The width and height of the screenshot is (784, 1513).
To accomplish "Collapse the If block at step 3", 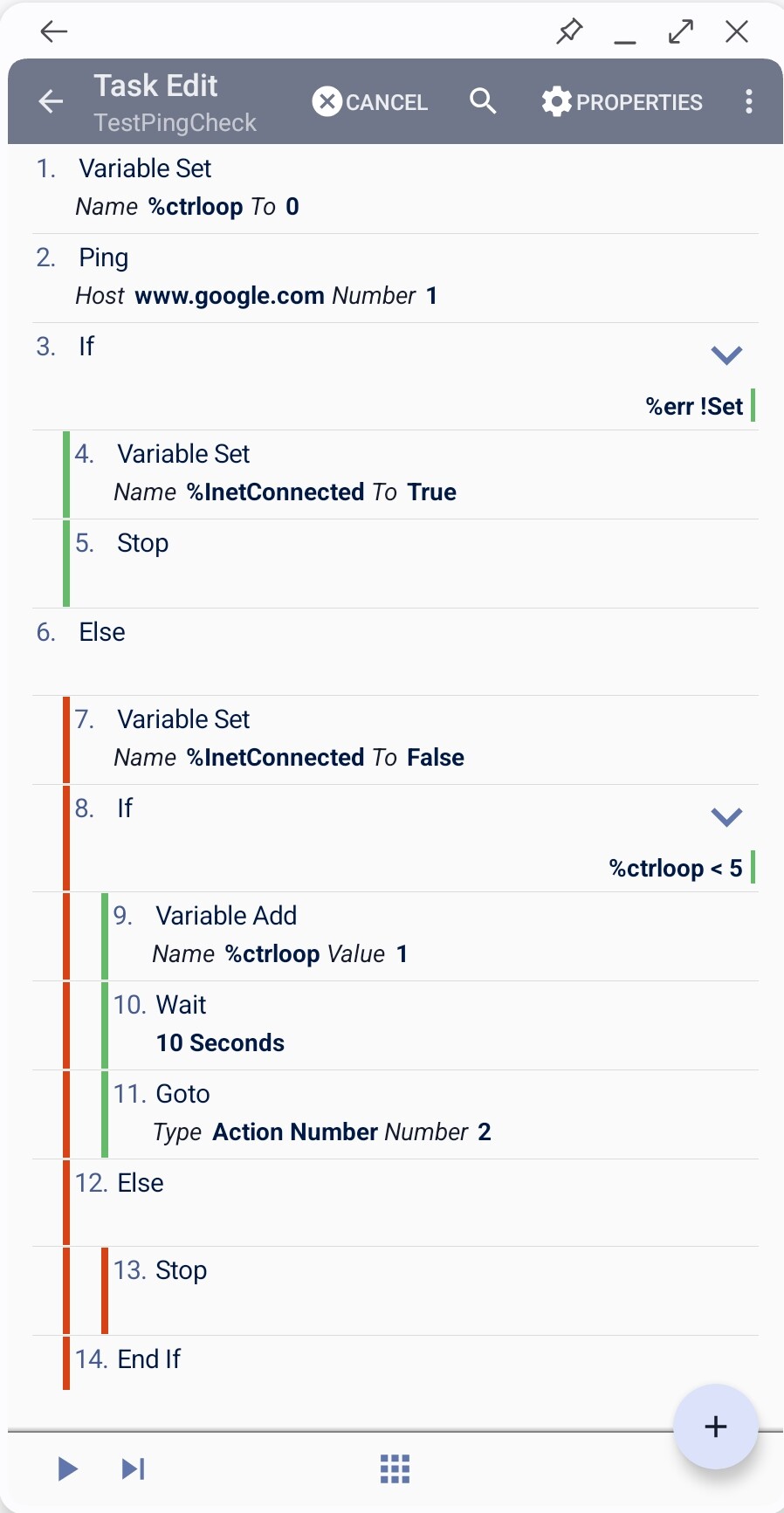I will click(726, 354).
